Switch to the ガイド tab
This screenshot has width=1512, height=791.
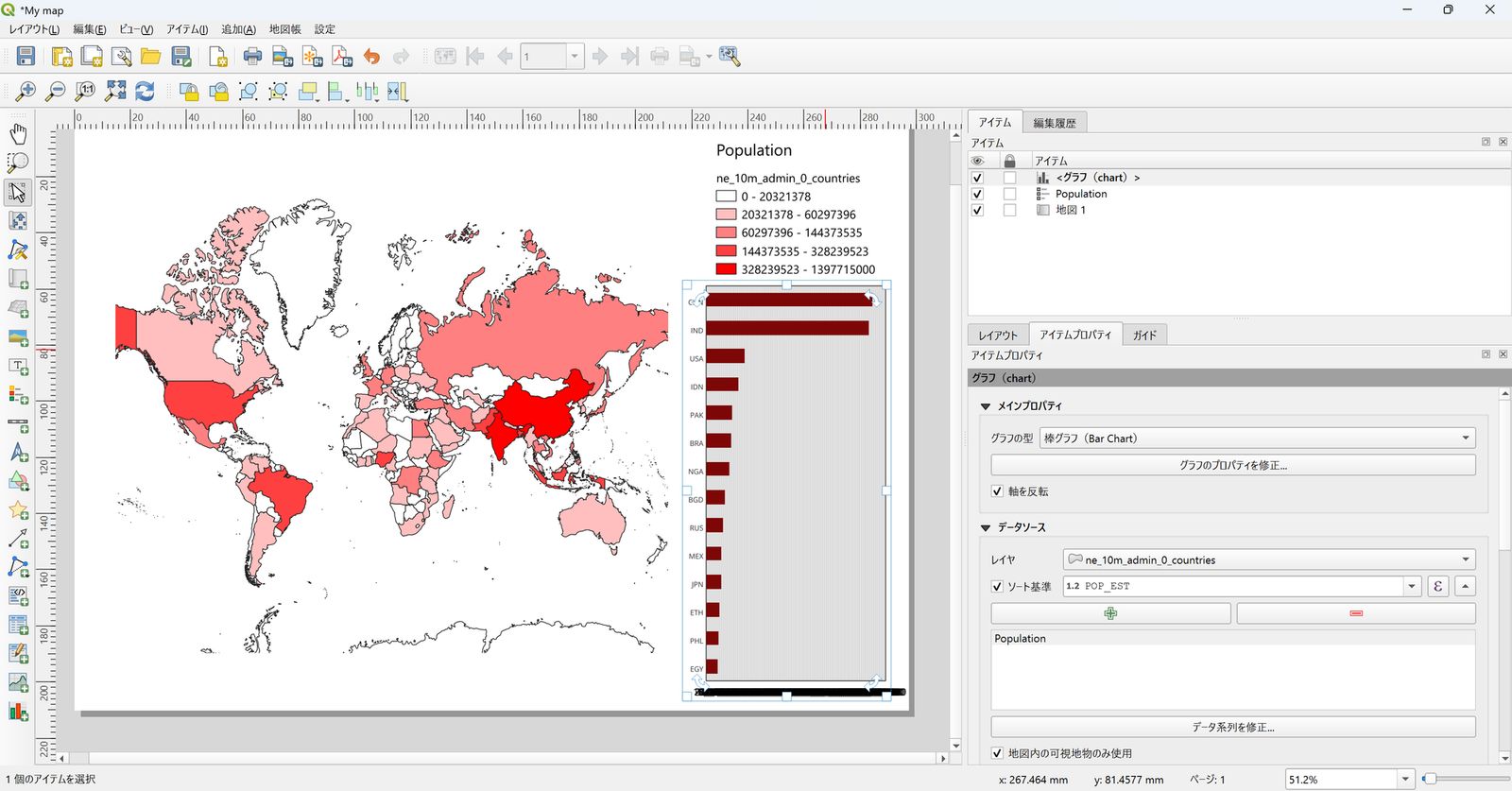pos(1145,335)
